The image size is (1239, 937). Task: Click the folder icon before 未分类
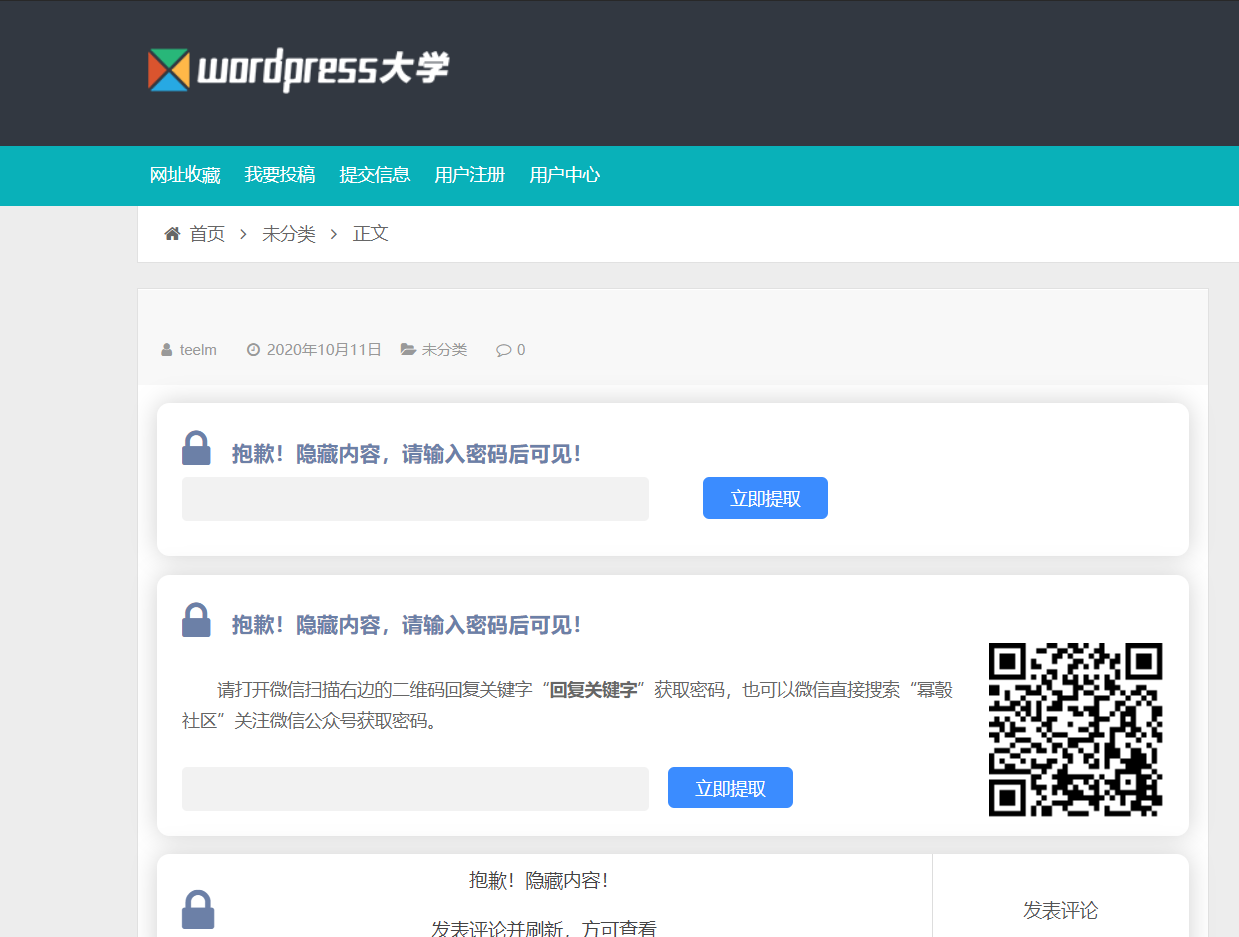(406, 349)
